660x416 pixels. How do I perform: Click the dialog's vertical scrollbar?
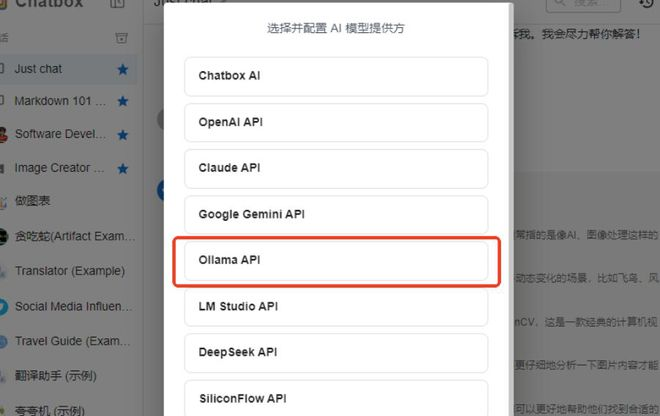511,209
